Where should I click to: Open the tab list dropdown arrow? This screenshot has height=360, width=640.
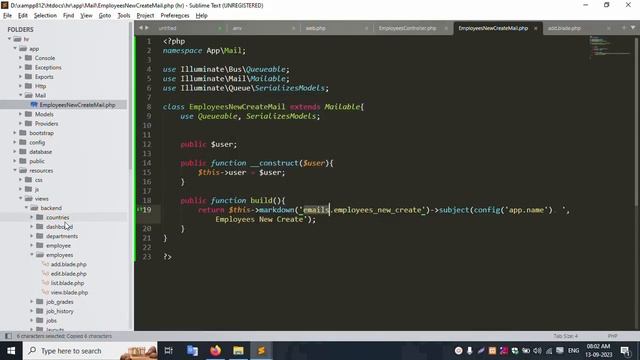(x=633, y=28)
